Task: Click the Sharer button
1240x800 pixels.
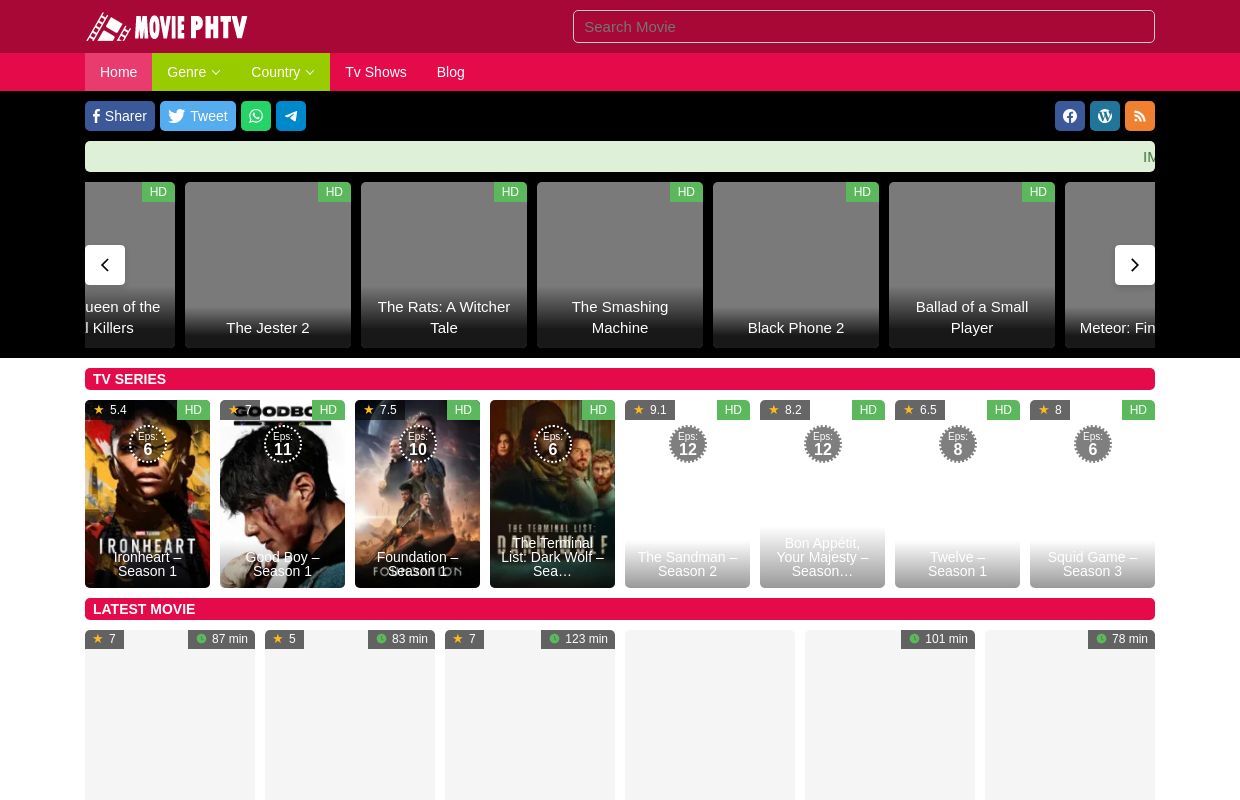Action: coord(120,116)
